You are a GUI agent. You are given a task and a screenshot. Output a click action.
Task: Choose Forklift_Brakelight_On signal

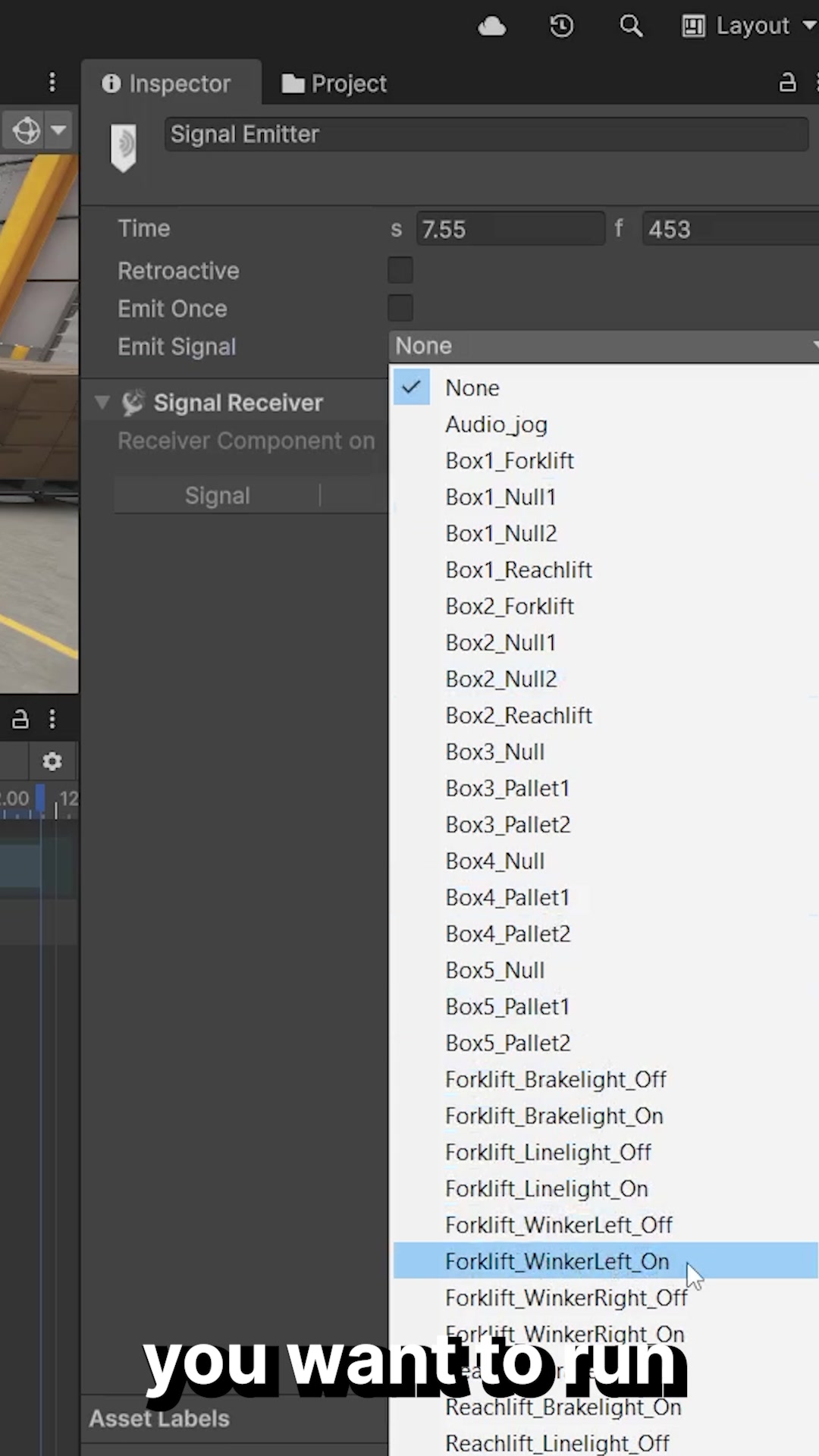[605, 1116]
